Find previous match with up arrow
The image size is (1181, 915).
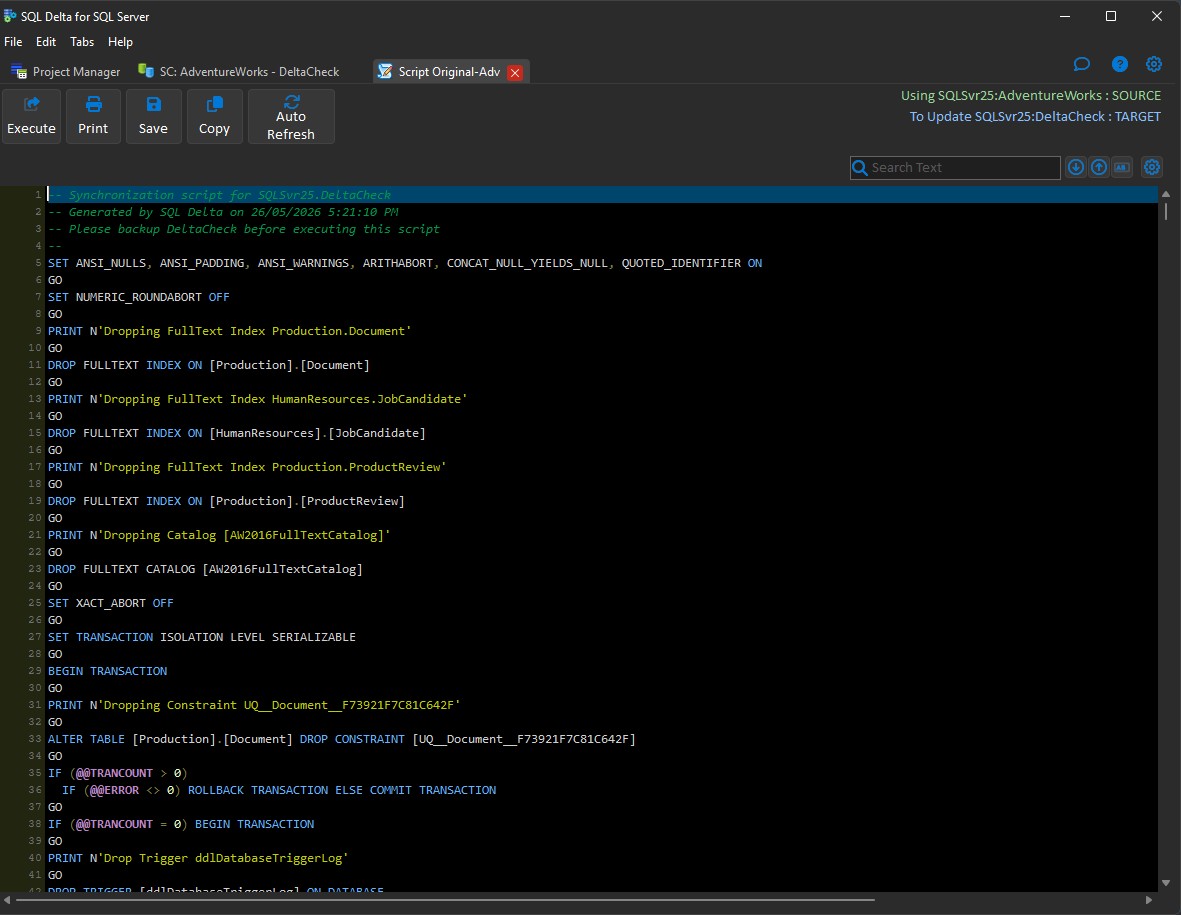pos(1099,167)
